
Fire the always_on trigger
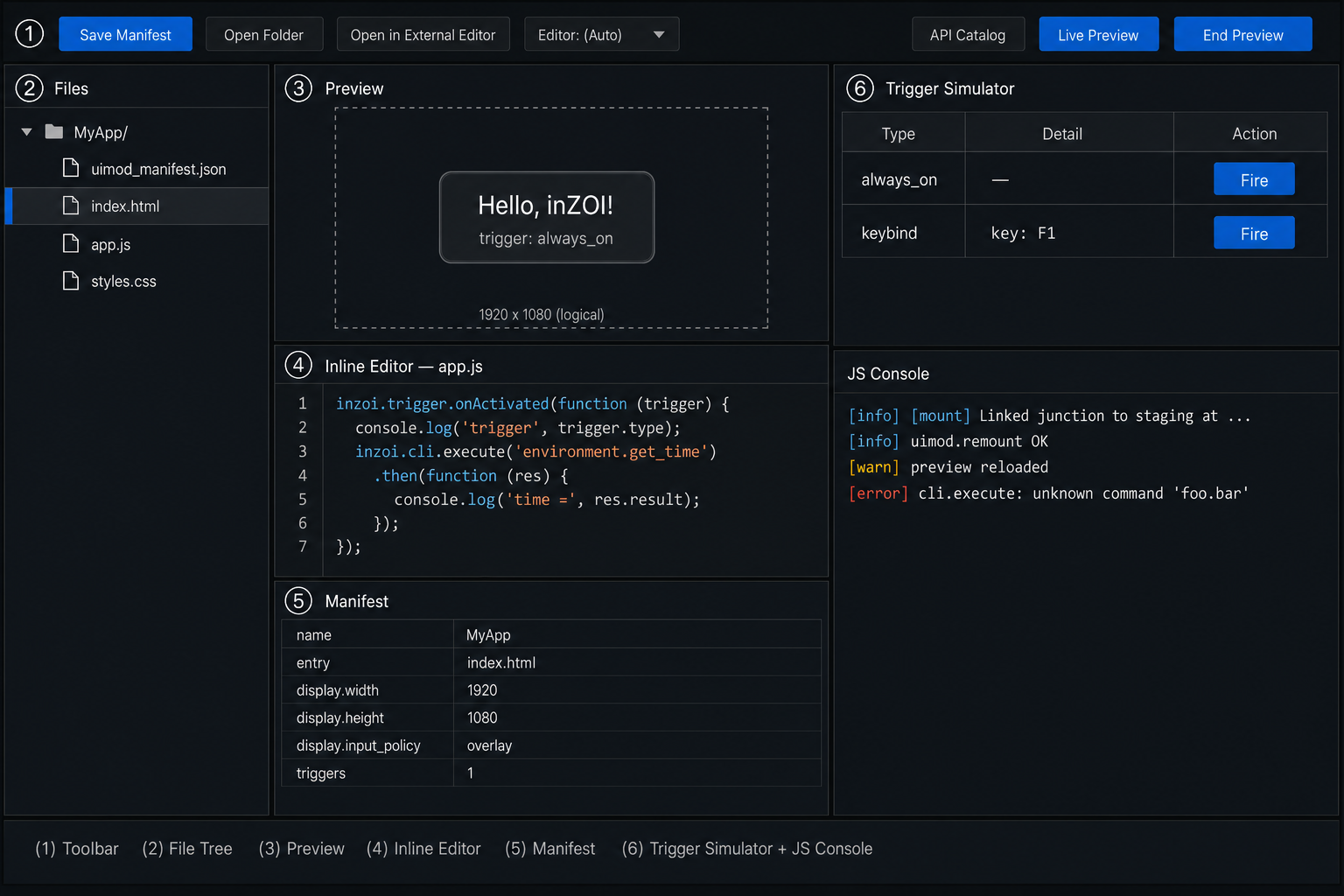pyautogui.click(x=1254, y=179)
